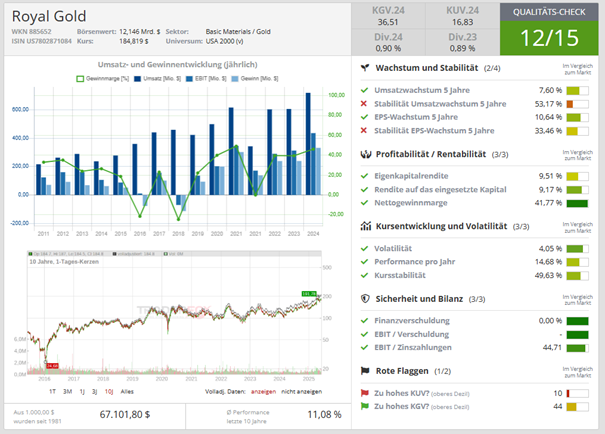Image resolution: width=605 pixels, height=434 pixels.
Task: Click the green check next to Kursstabilität
Action: [x=364, y=275]
